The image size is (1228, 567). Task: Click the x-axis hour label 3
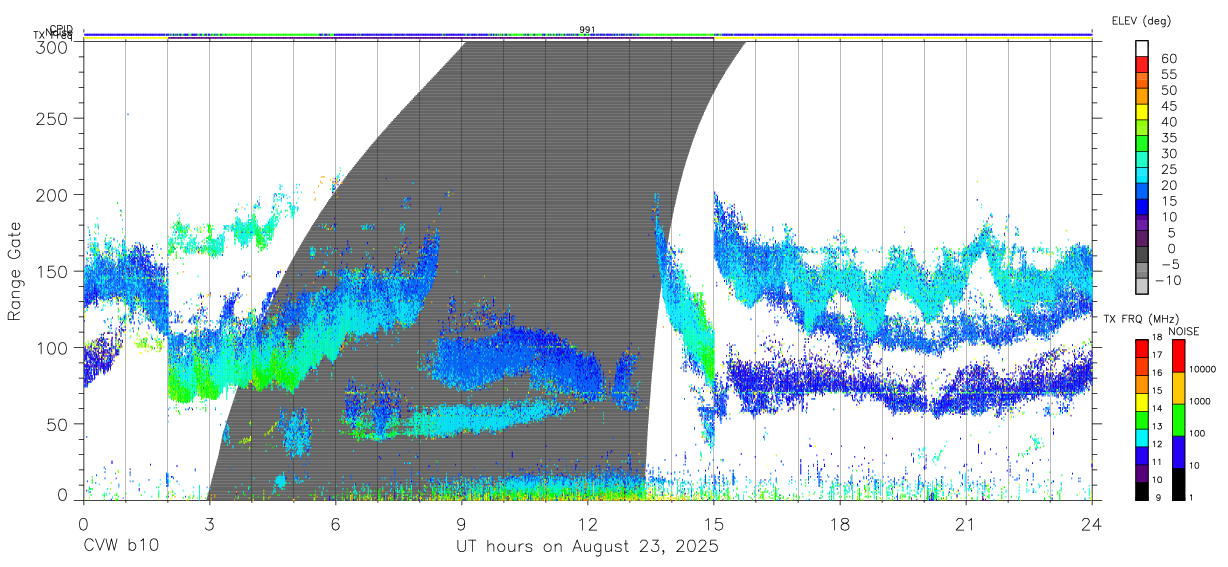[209, 525]
